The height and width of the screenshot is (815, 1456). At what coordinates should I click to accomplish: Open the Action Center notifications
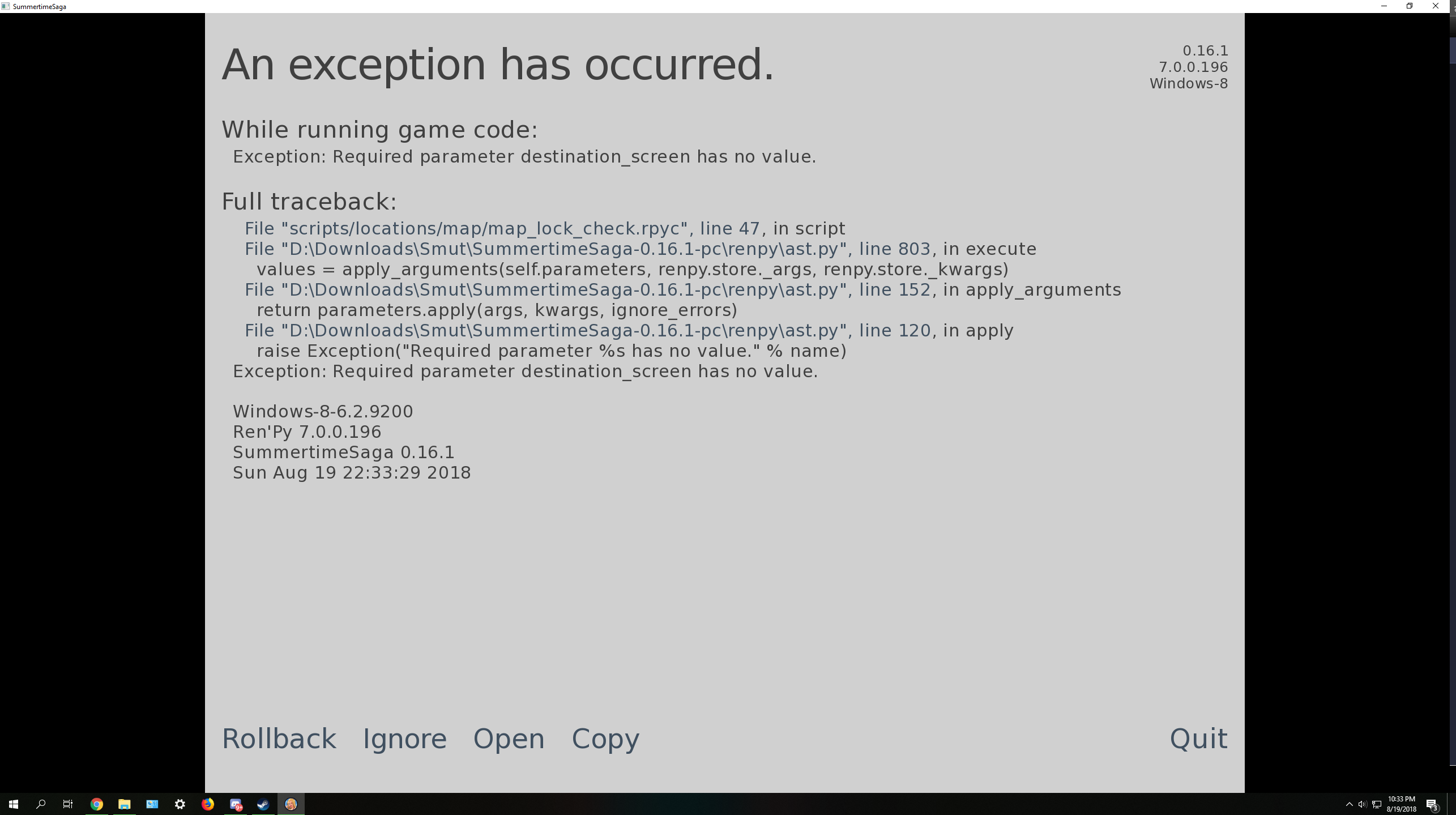pyautogui.click(x=1432, y=804)
